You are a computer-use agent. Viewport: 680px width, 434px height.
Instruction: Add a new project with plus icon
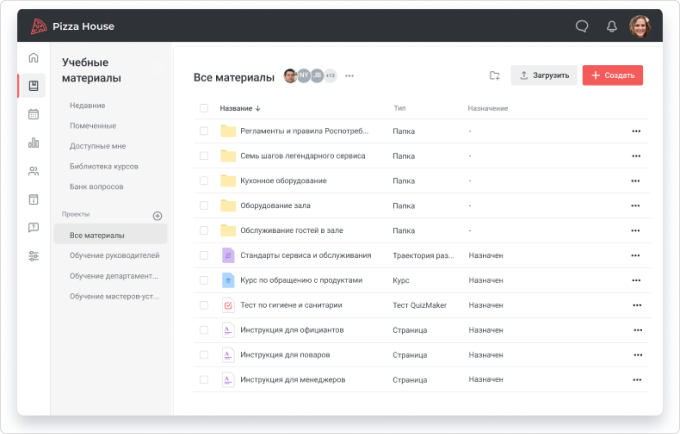click(157, 215)
